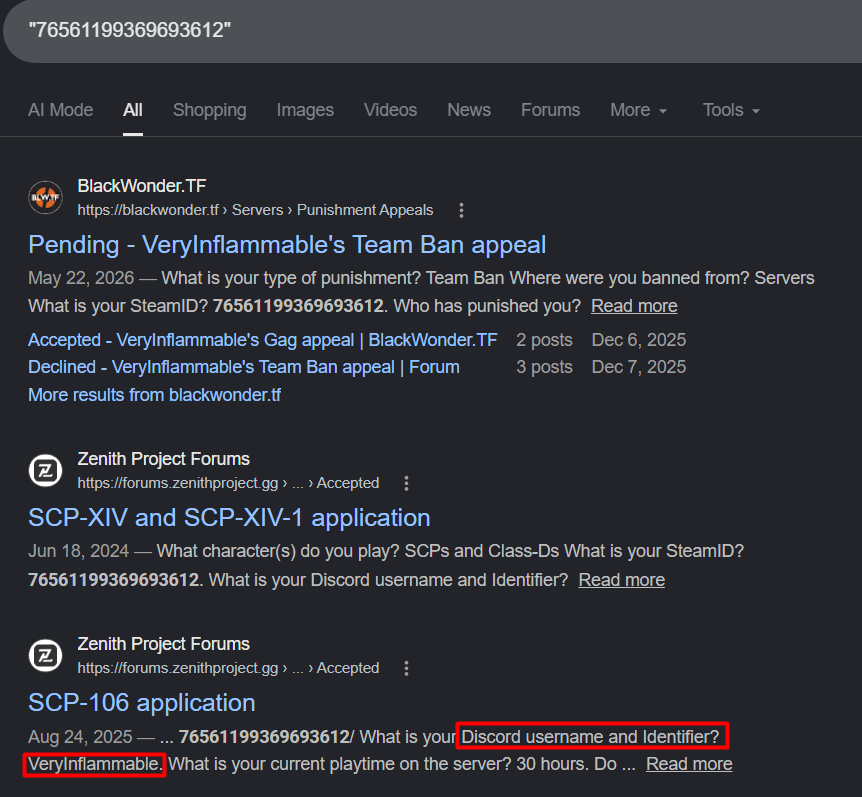Click the blackwonder.tf Punishment Appeals breadcrumb URL
The height and width of the screenshot is (797, 862).
point(255,210)
